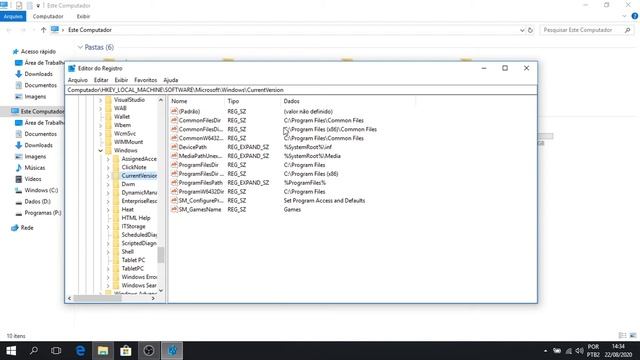Click the tree scrollbar up arrow
Image resolution: width=640 pixels, height=360 pixels.
tap(161, 100)
